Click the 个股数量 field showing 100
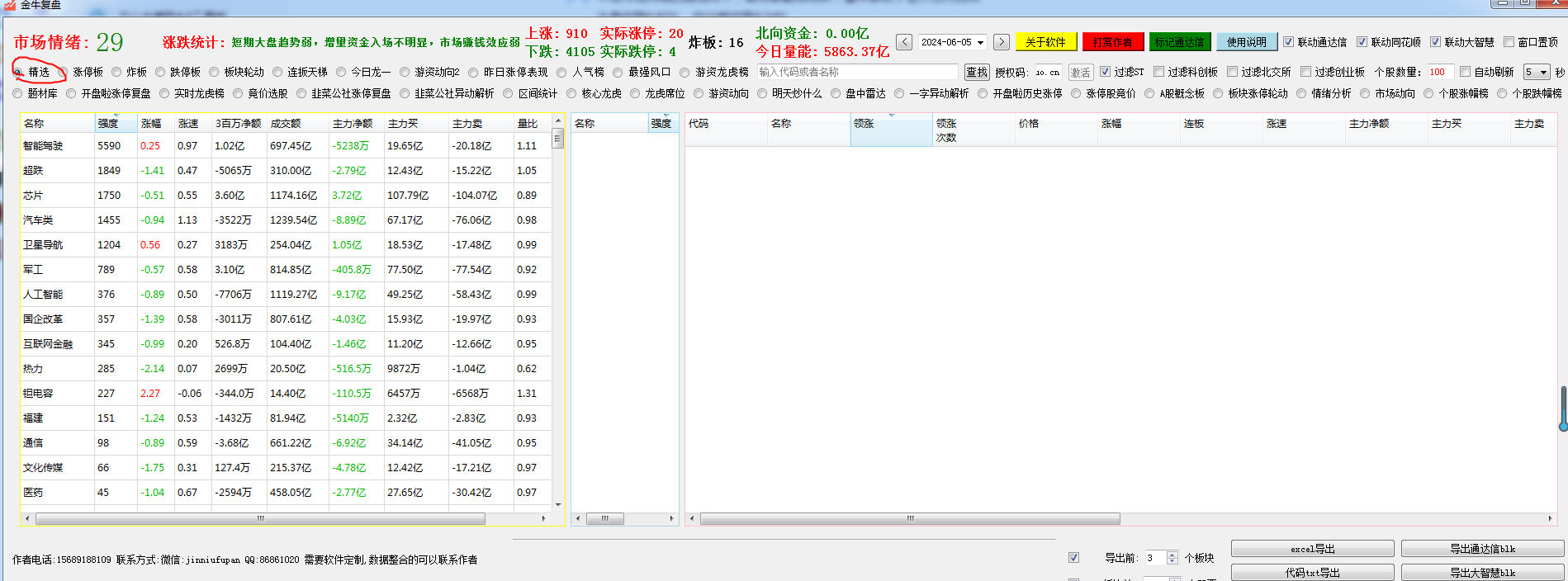This screenshot has height=581, width=1568. [x=1440, y=73]
